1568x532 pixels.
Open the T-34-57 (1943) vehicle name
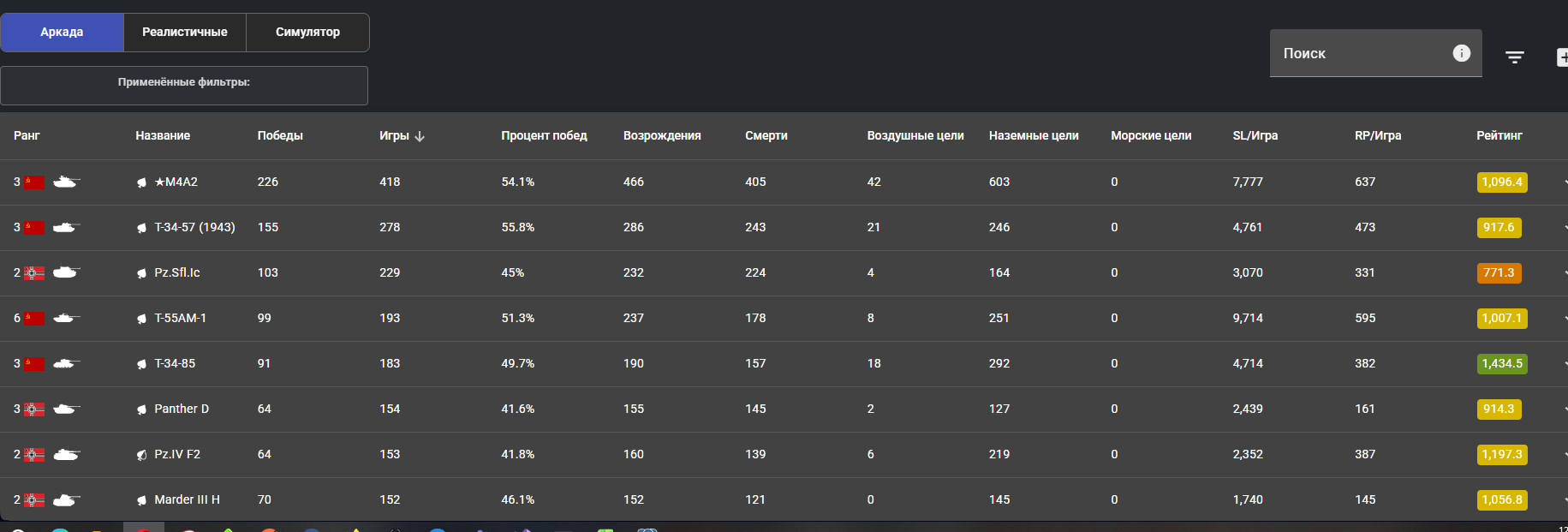[194, 228]
